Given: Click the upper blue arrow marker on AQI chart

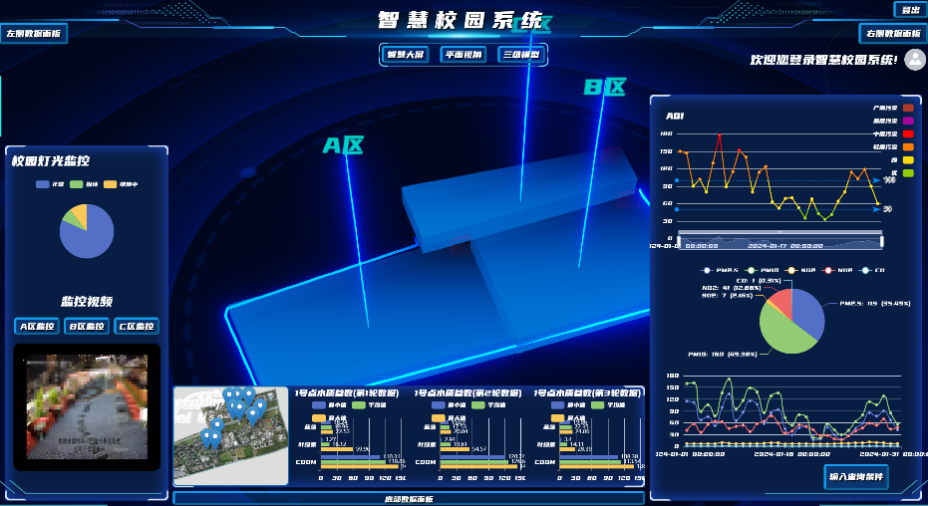Looking at the screenshot, I should (x=874, y=181).
